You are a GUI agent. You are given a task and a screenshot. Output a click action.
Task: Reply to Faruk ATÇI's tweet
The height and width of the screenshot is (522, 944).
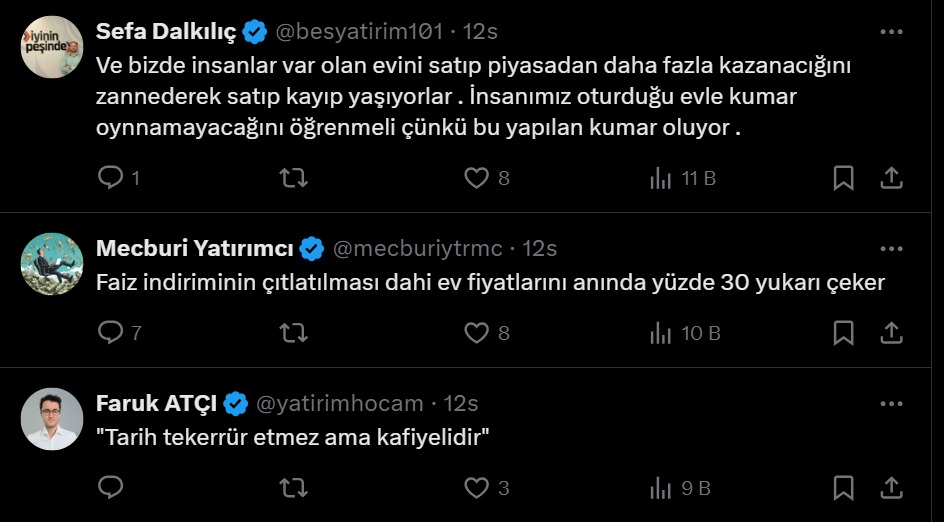point(110,488)
